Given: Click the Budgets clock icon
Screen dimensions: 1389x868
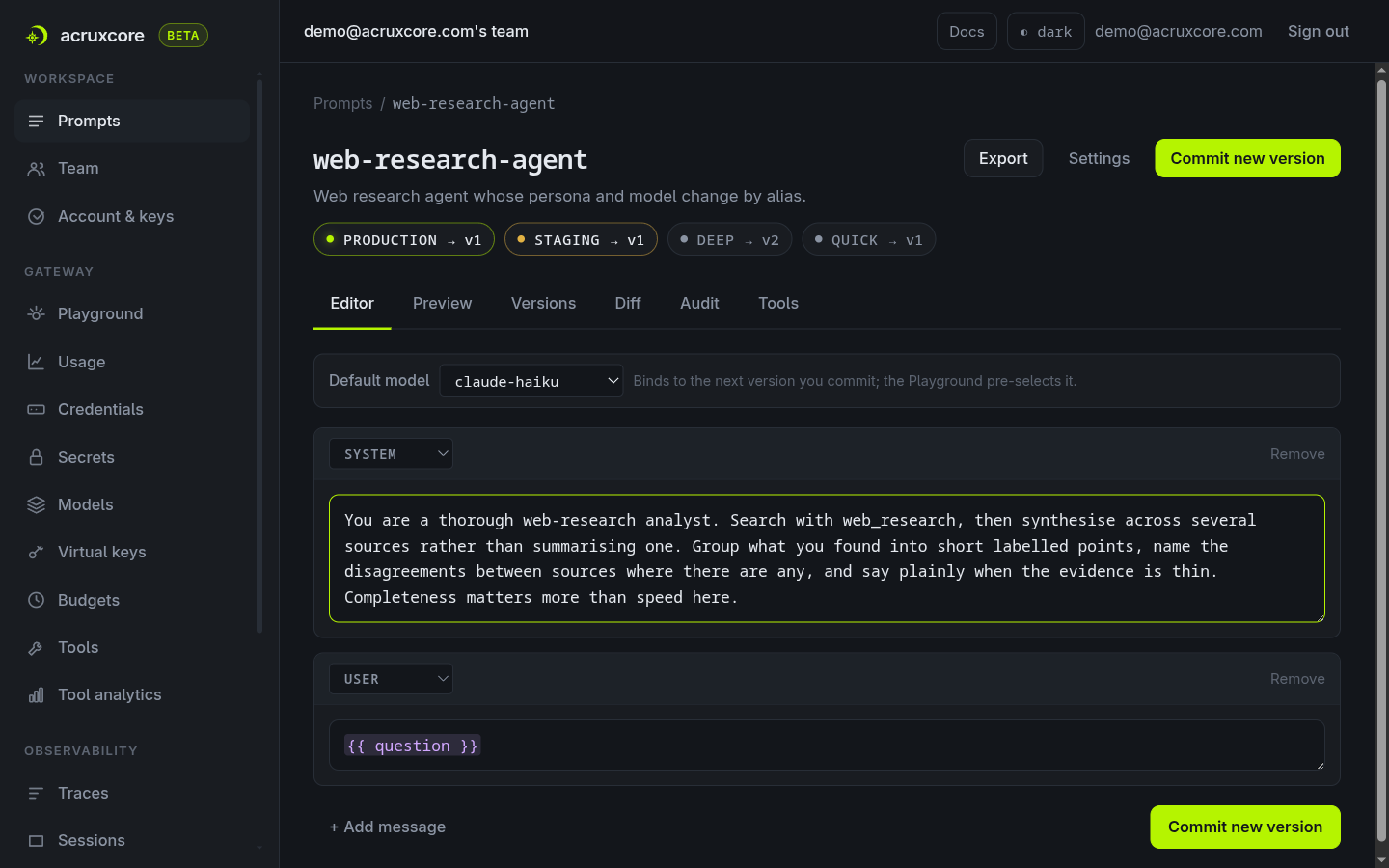Looking at the screenshot, I should click(x=36, y=600).
